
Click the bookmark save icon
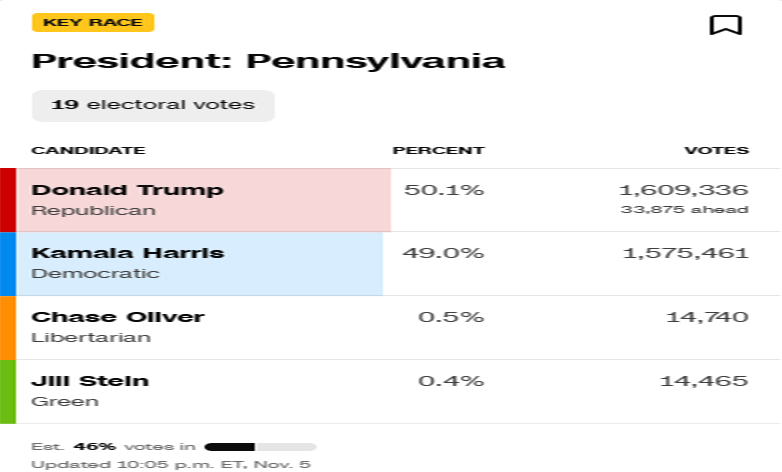coord(725,25)
